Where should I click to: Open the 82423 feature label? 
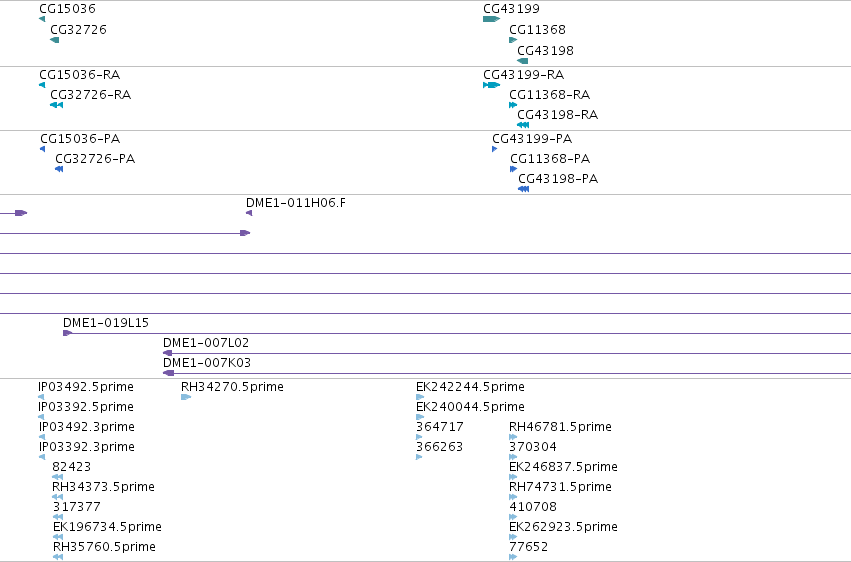[x=72, y=467]
